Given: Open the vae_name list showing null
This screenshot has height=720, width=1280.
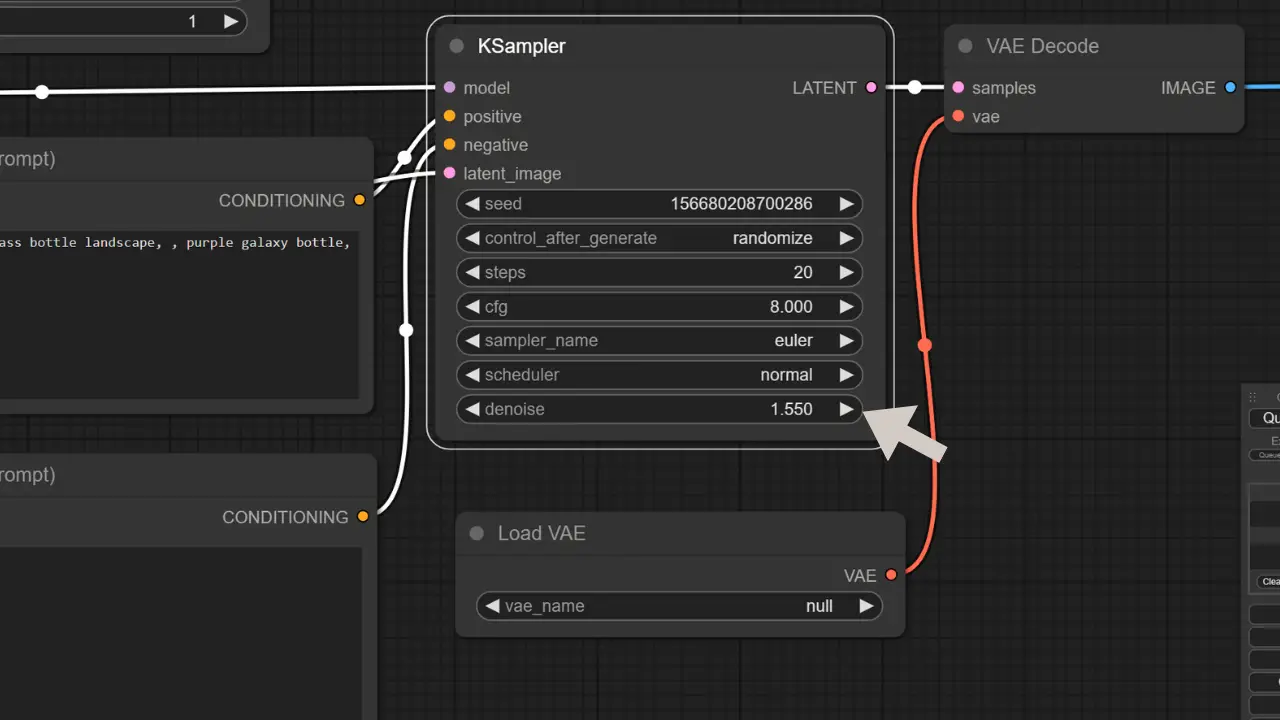Looking at the screenshot, I should pyautogui.click(x=679, y=606).
